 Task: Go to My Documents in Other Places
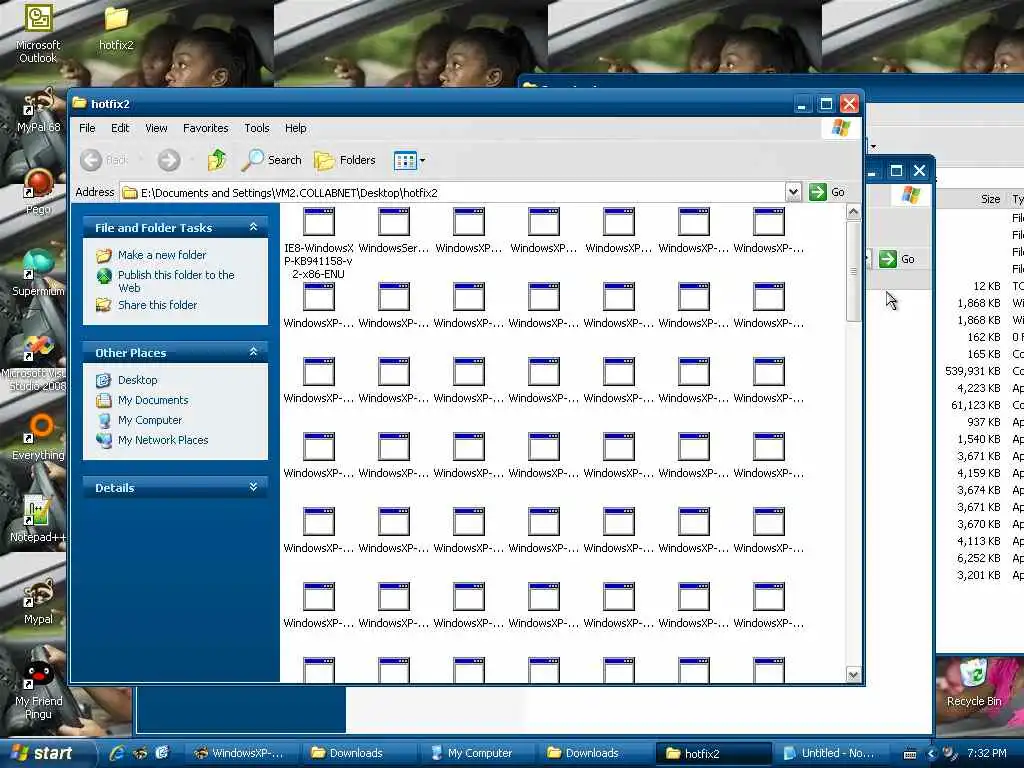tap(153, 400)
